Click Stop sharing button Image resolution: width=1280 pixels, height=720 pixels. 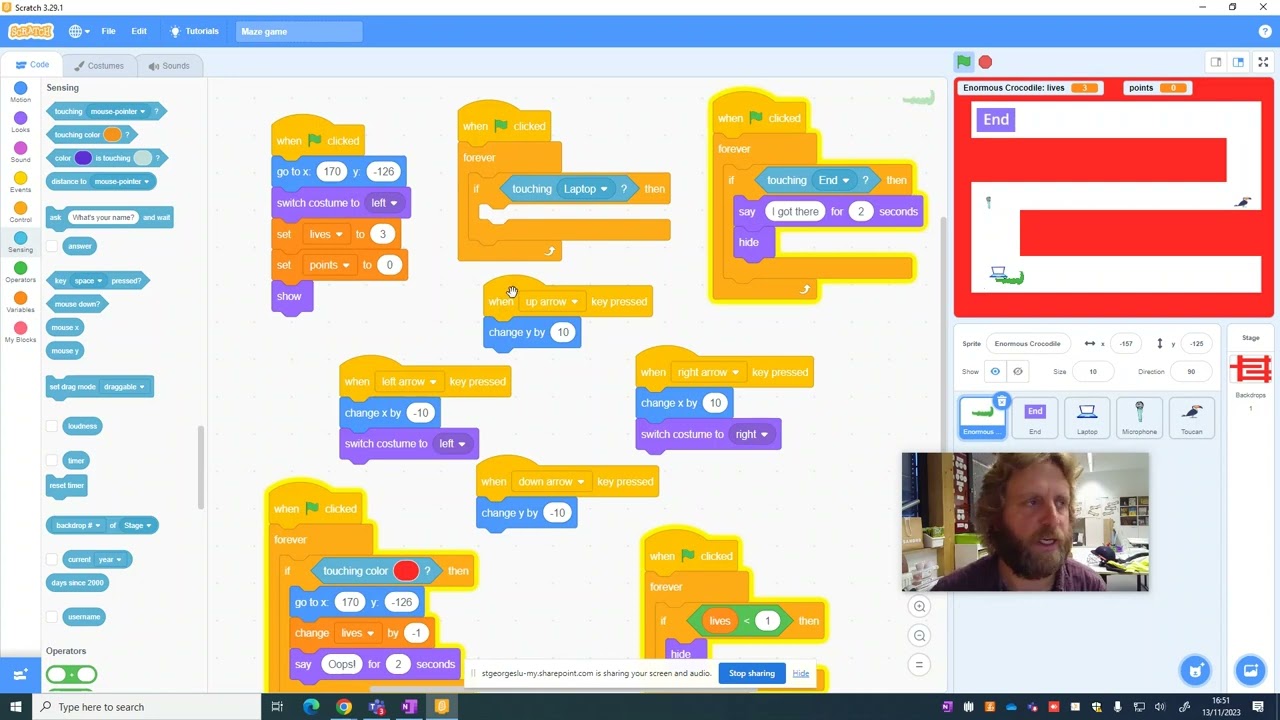click(752, 673)
